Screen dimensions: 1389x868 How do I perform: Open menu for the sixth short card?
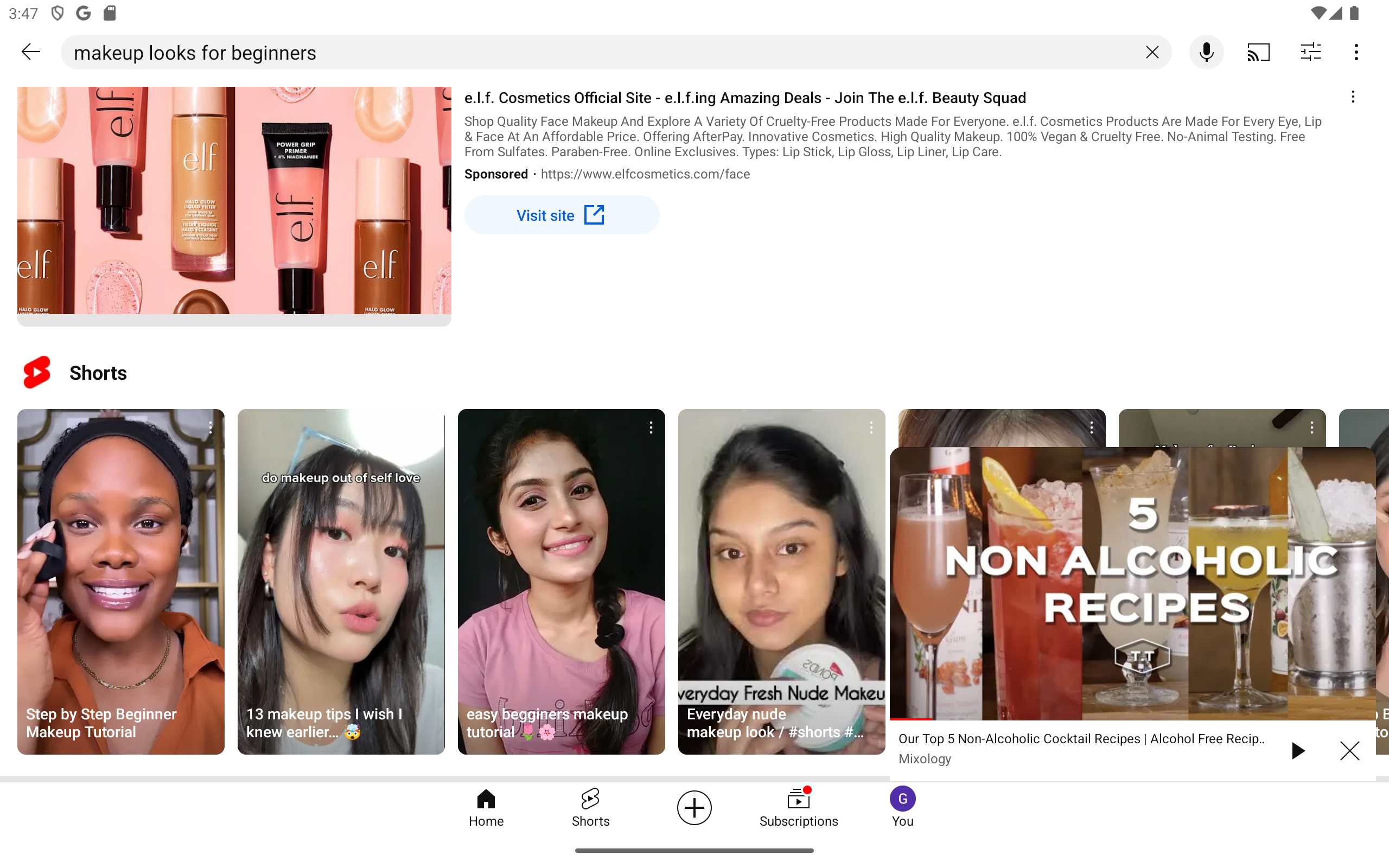pyautogui.click(x=1312, y=427)
